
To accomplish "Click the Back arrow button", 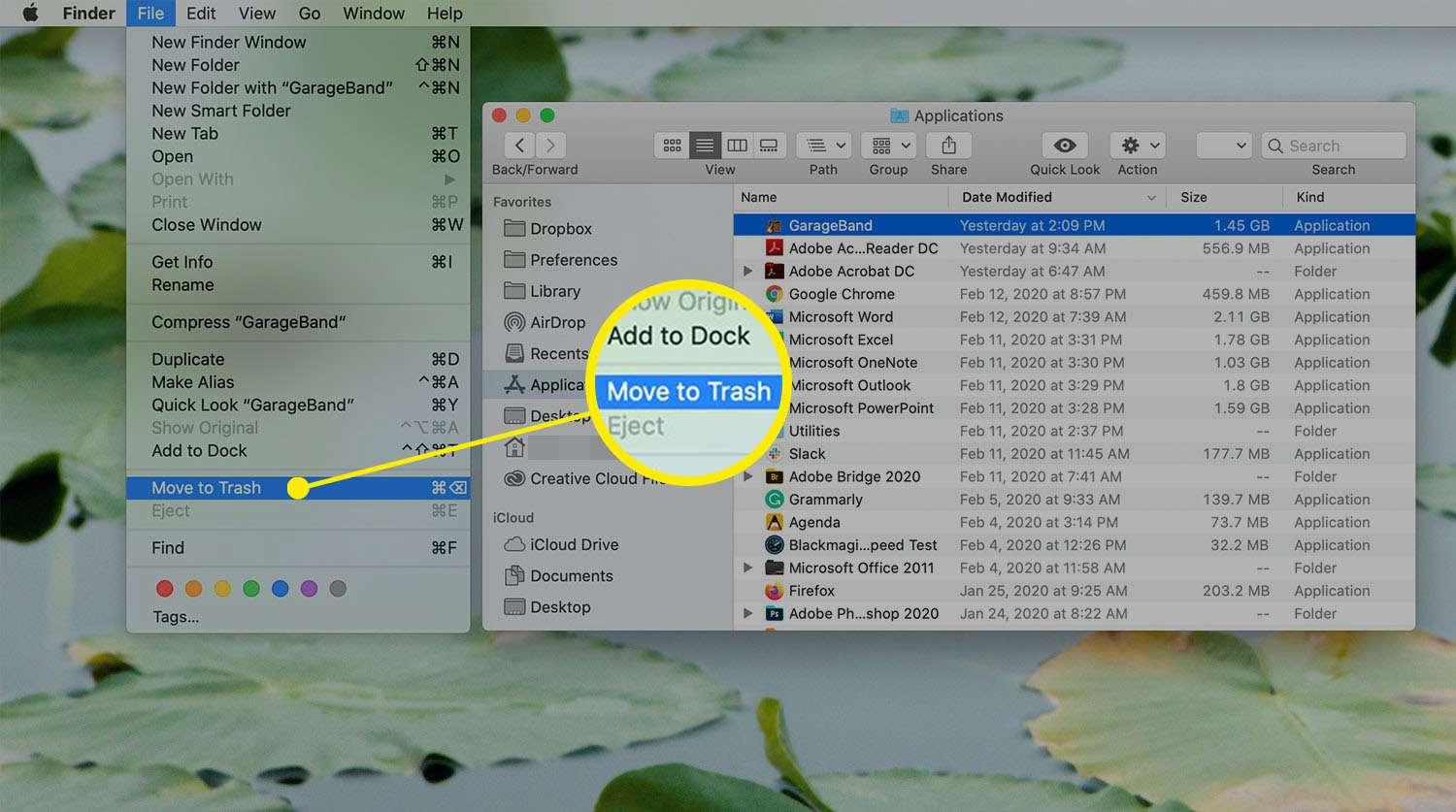I will point(520,146).
